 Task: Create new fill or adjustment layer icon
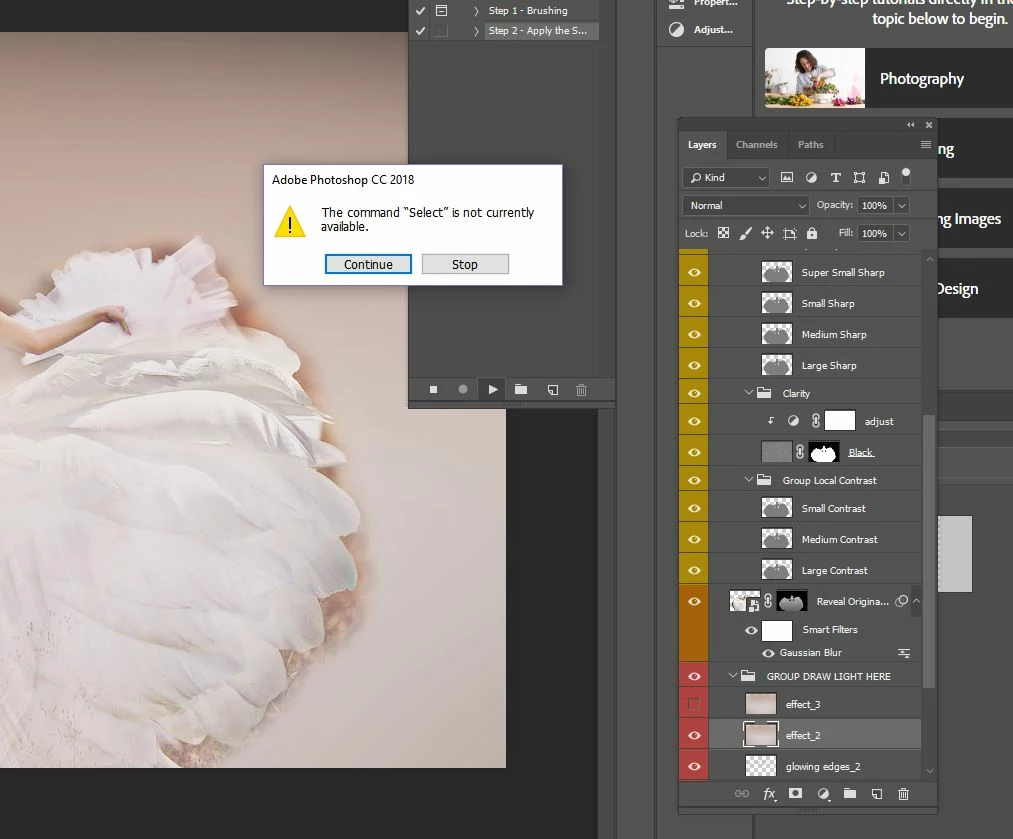coord(823,794)
